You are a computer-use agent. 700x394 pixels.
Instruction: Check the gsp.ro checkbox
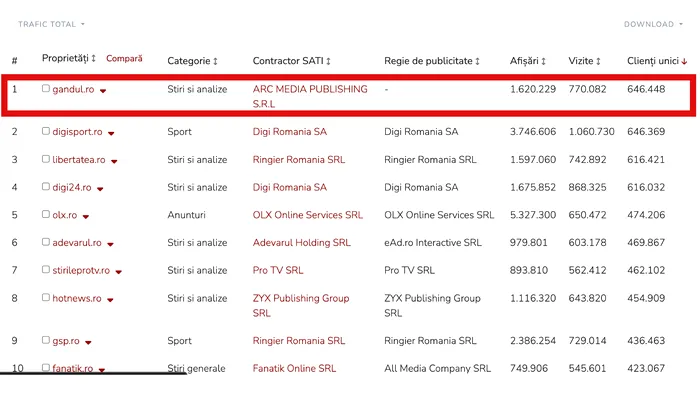pyautogui.click(x=46, y=340)
